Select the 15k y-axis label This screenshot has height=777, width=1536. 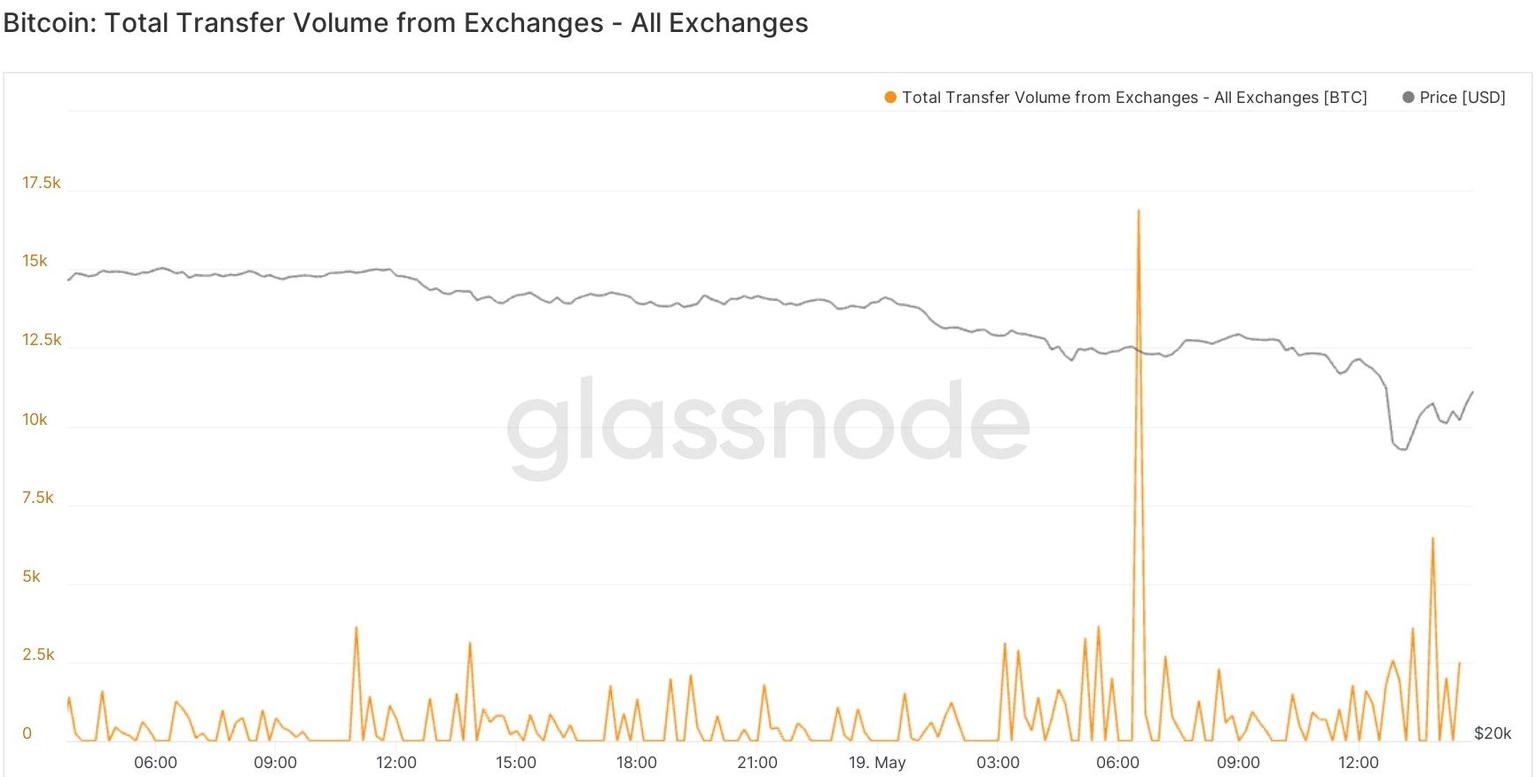coord(33,262)
